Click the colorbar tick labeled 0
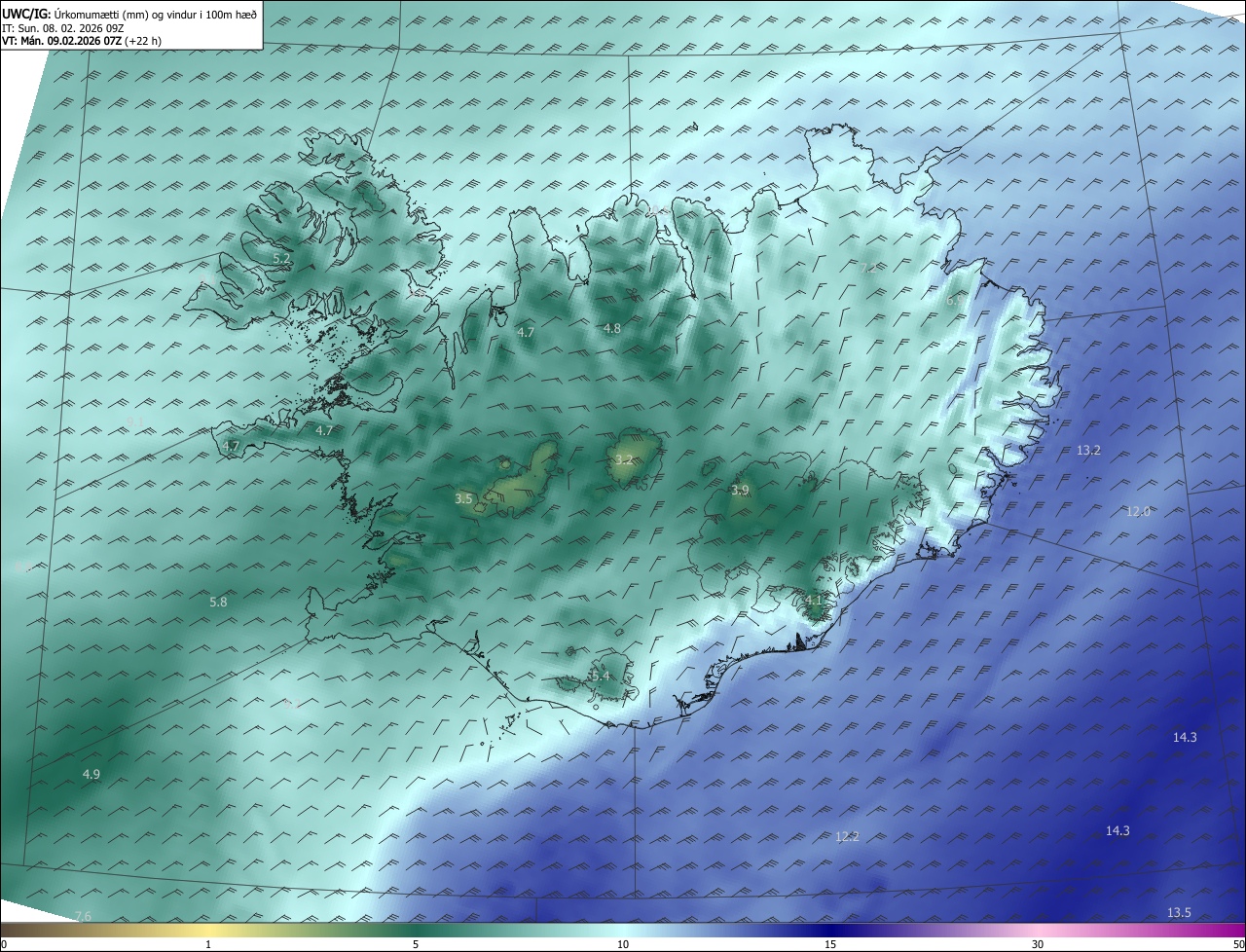The width and height of the screenshot is (1246, 952). click(4, 944)
